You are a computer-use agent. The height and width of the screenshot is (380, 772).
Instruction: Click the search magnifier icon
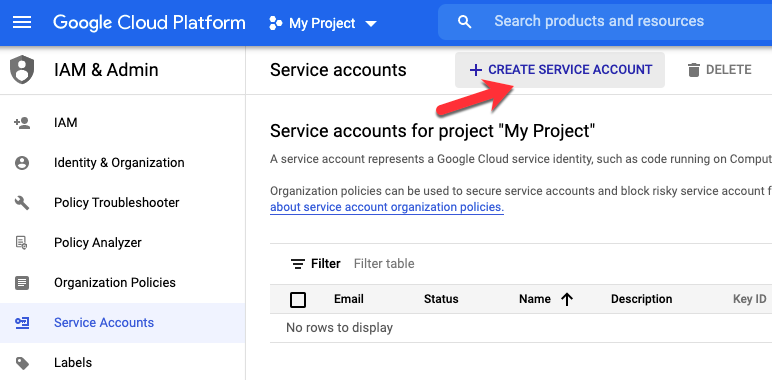(x=464, y=22)
